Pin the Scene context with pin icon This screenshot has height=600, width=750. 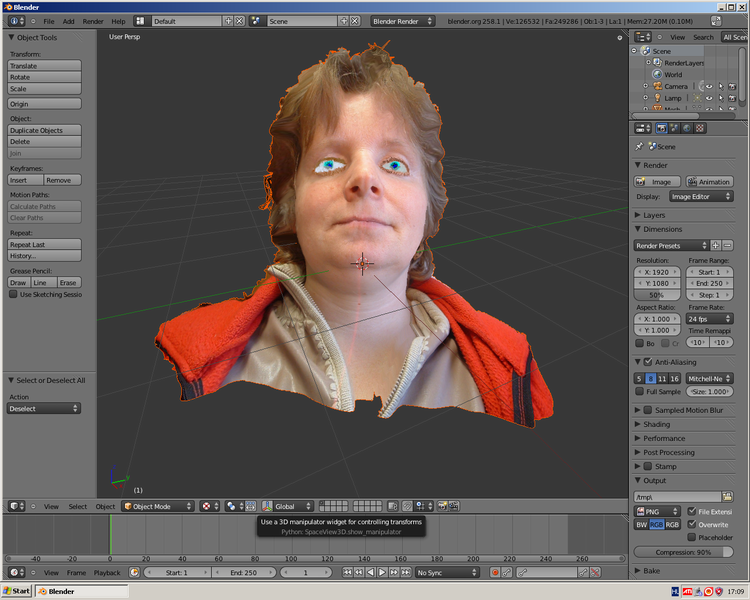coord(639,146)
